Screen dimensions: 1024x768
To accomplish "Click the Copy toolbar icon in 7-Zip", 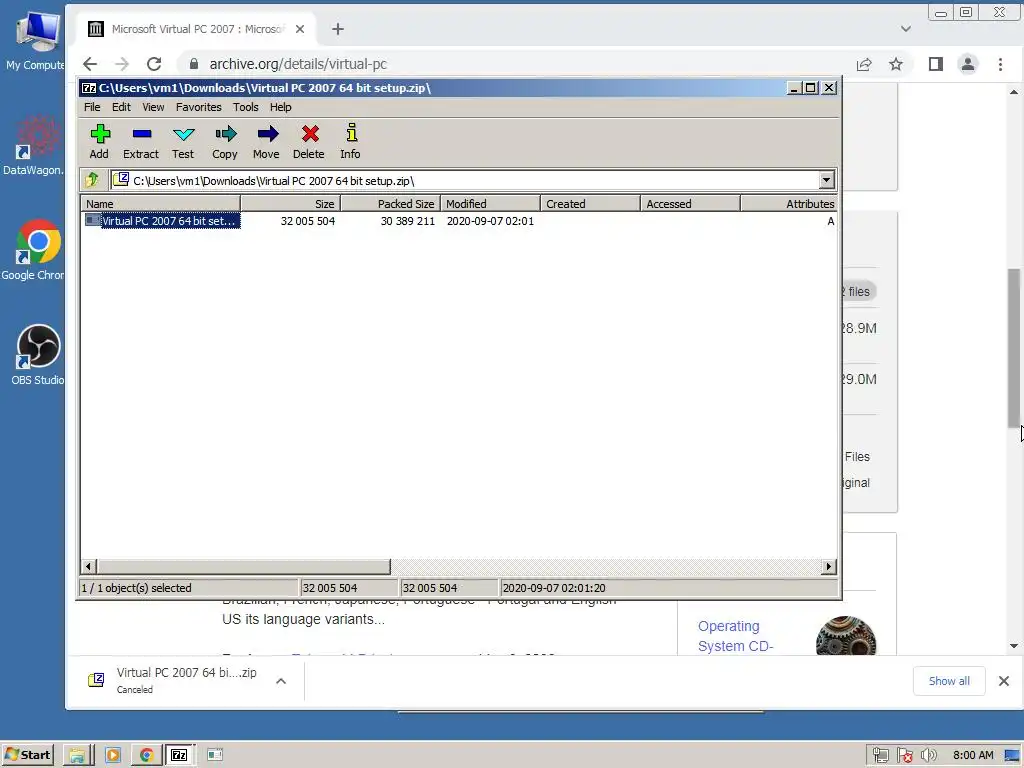I will coord(225,141).
